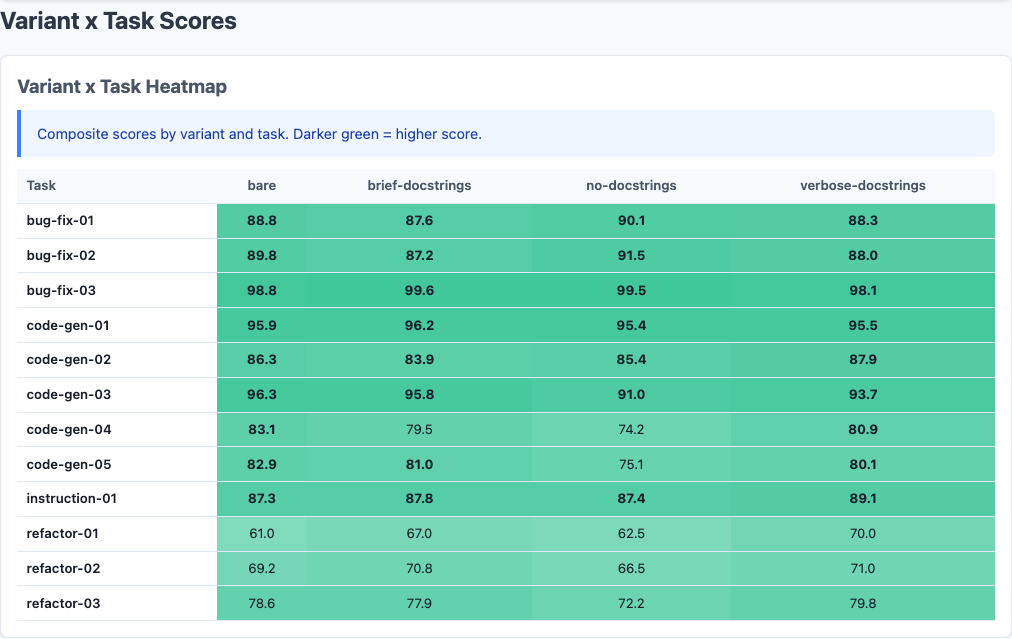Screen dimensions: 1012x639
Task: Click the 99.6 cell in bug-fix-03 row
Action: click(x=419, y=290)
